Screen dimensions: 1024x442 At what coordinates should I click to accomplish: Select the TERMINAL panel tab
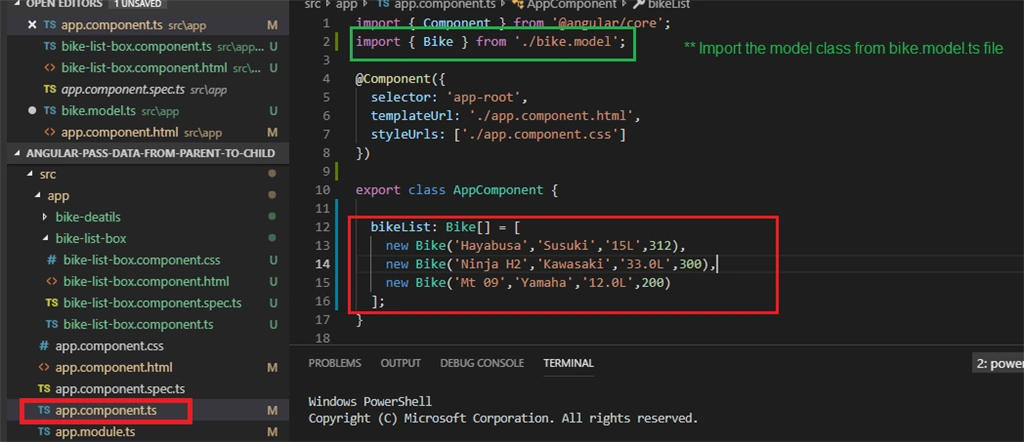568,363
